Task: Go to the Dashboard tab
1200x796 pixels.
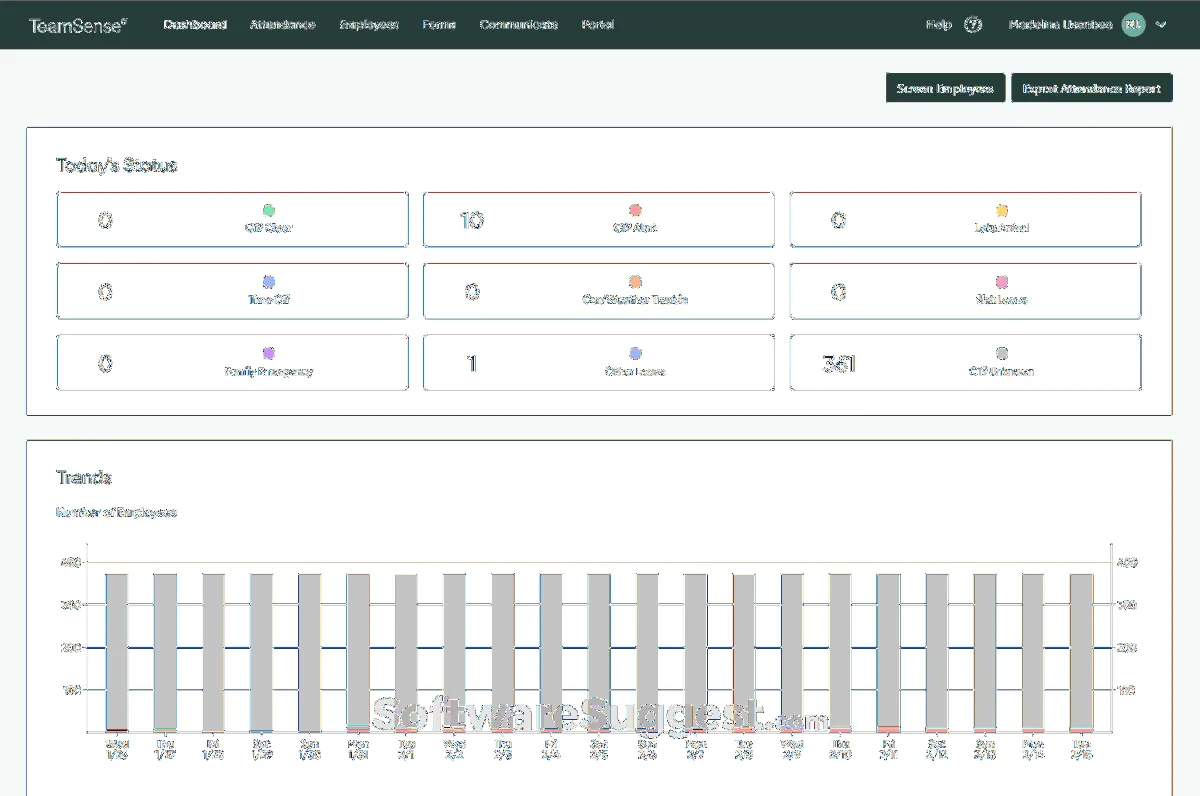Action: coord(195,25)
